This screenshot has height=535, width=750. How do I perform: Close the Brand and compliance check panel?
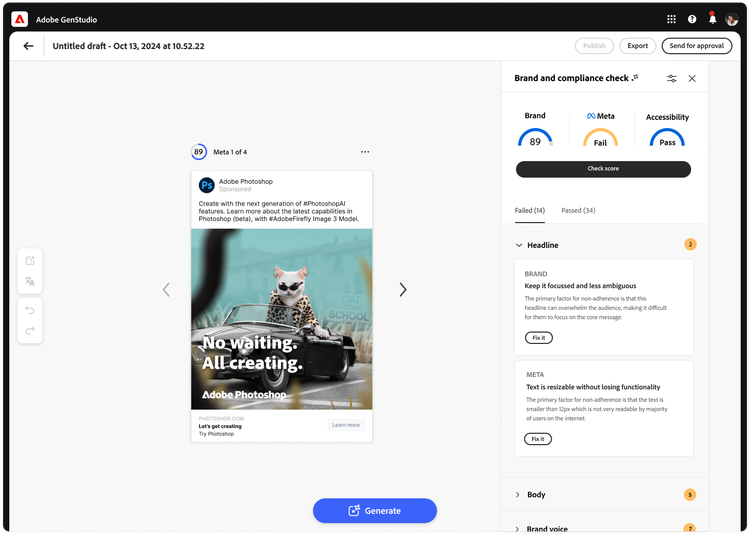tap(692, 78)
